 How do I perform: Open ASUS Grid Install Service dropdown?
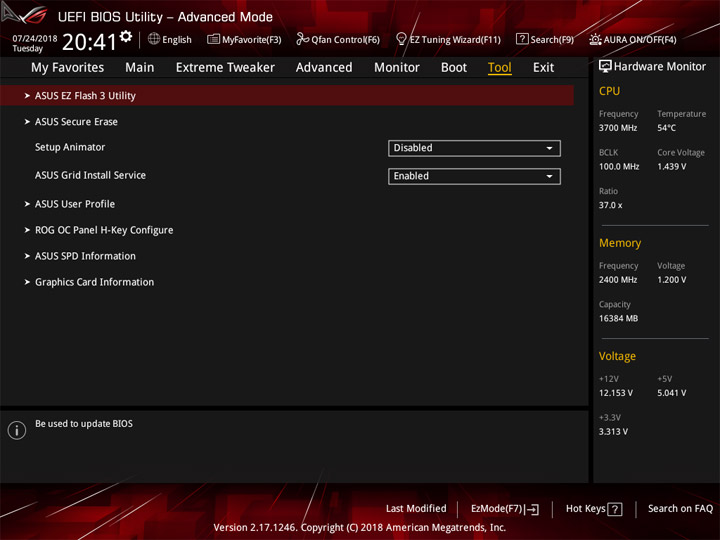pos(474,176)
